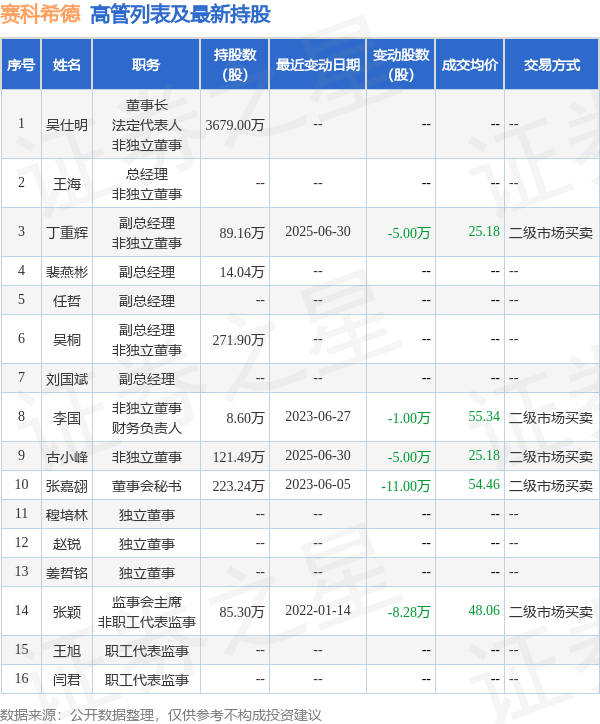The width and height of the screenshot is (600, 724).
Task: Click the name 张嘉翃
Action: [67, 486]
